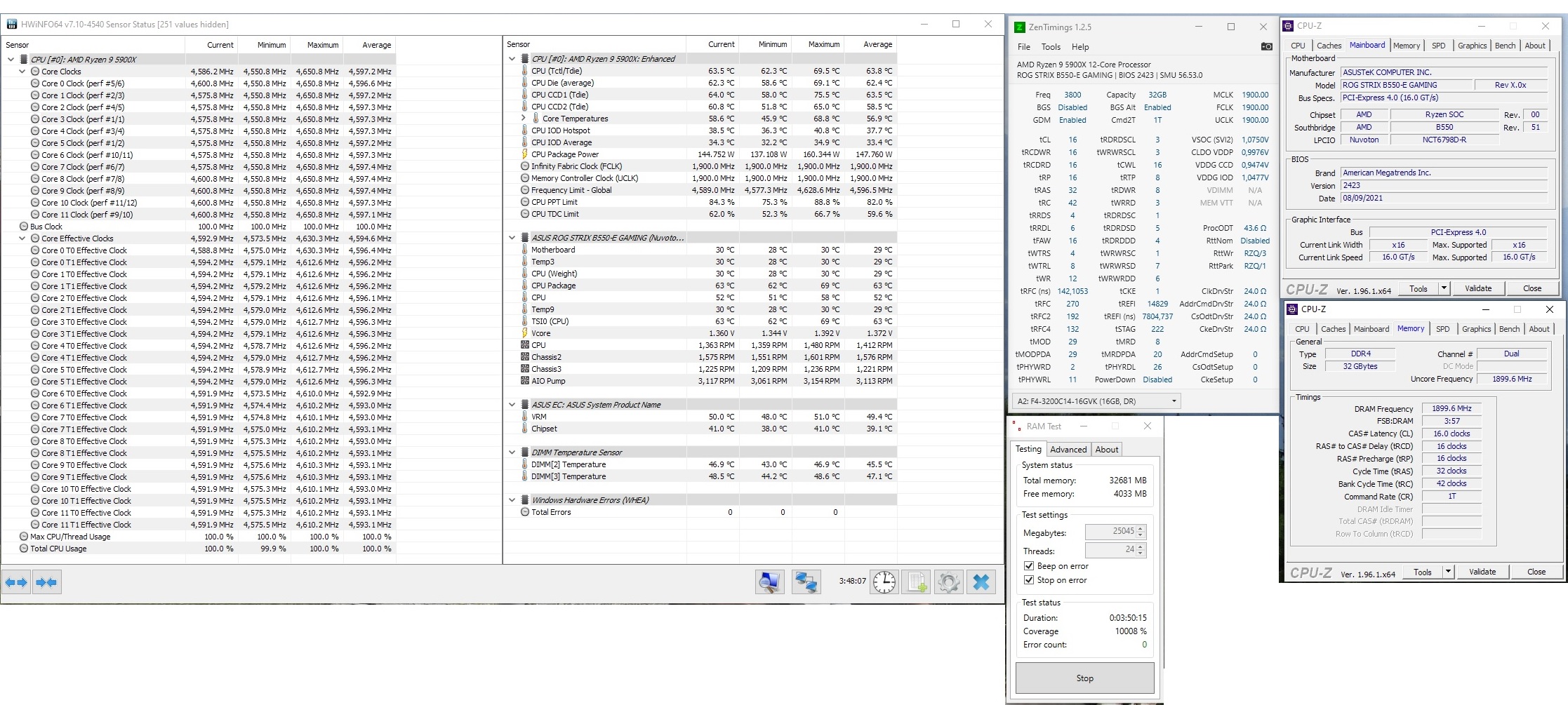Image resolution: width=1568 pixels, height=705 pixels.
Task: Open the HWiNFO remote monitor icon
Action: (770, 582)
